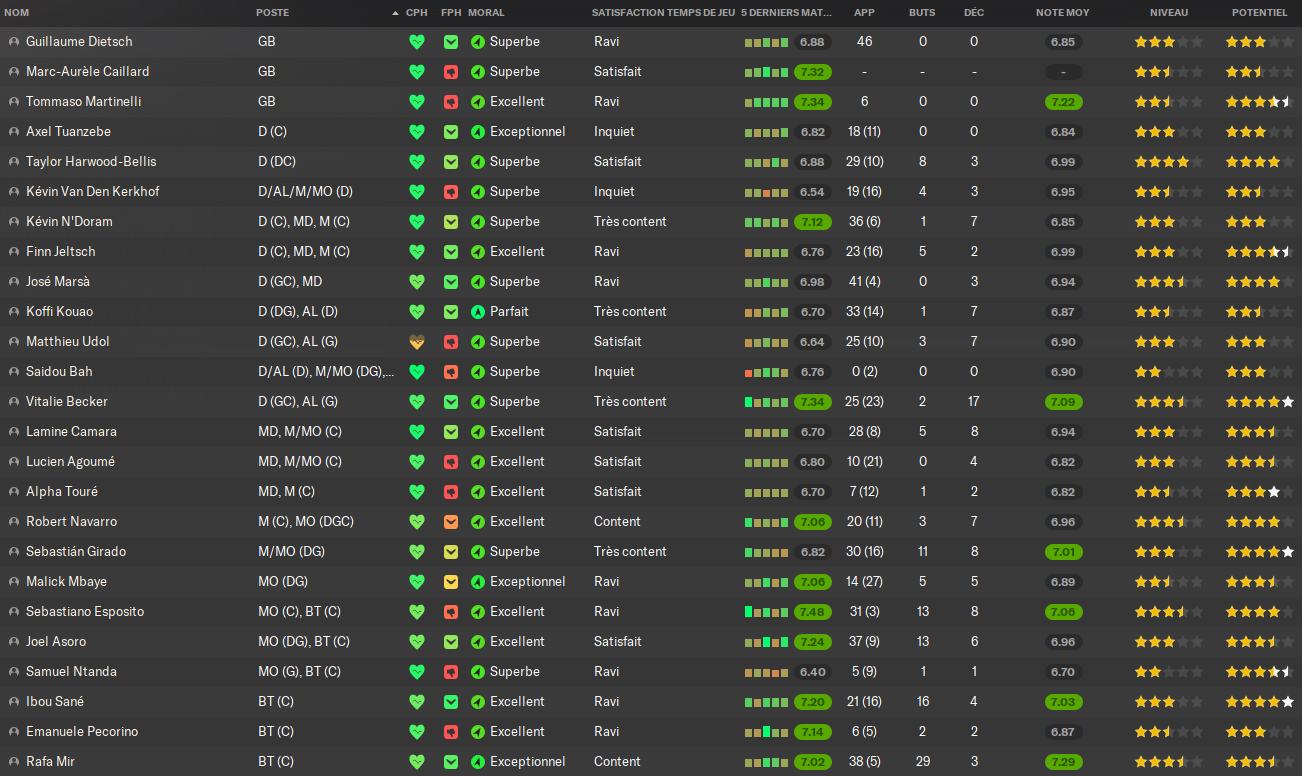Image resolution: width=1302 pixels, height=776 pixels.
Task: Click the match fitness icon for Robert Navarro
Action: coord(451,522)
